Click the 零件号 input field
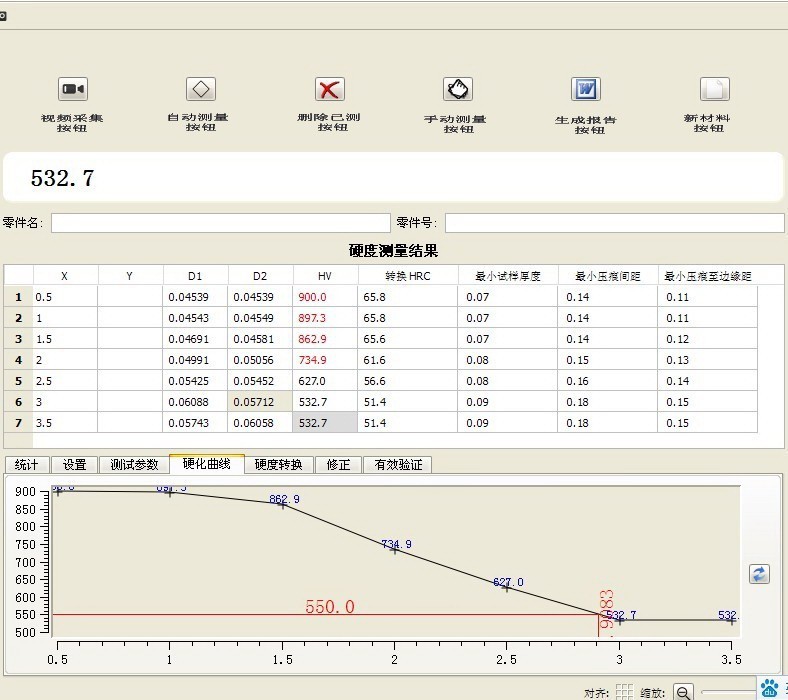Viewport: 788px width, 700px height. pyautogui.click(x=613, y=223)
